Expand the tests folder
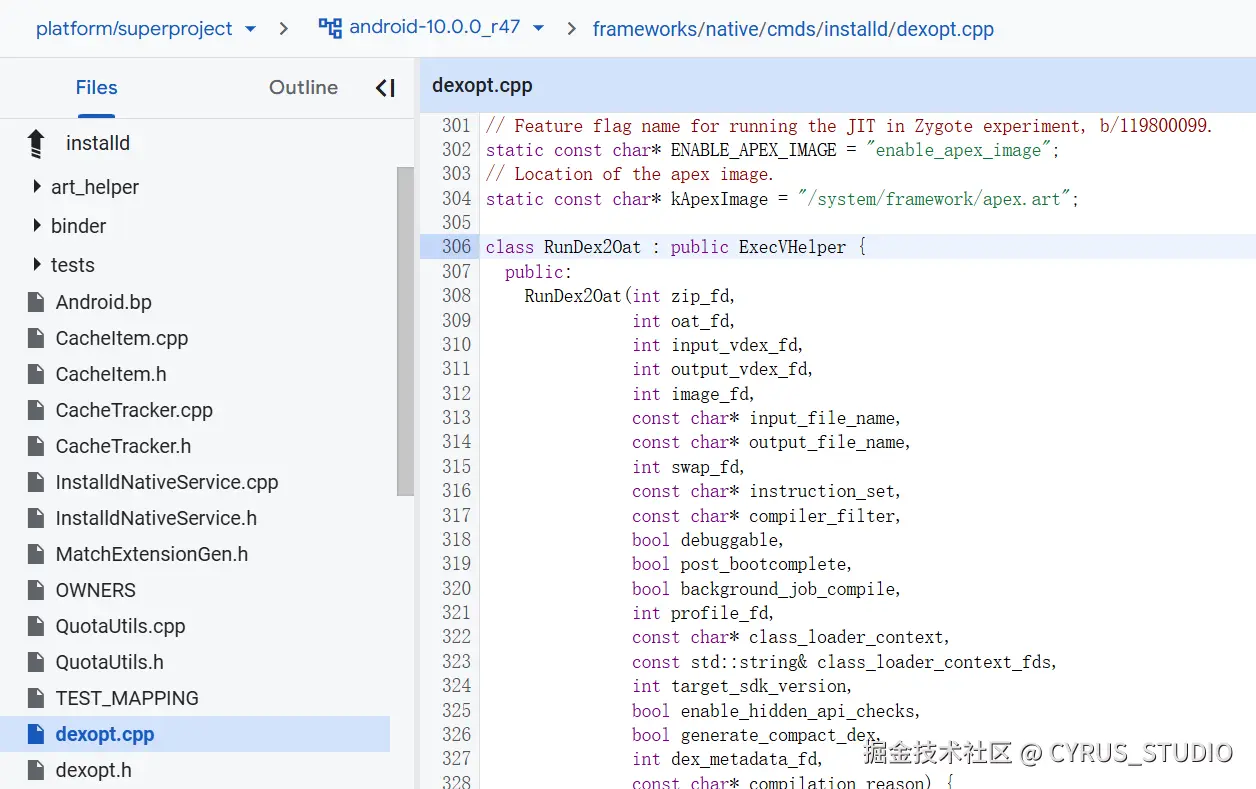The height and width of the screenshot is (789, 1256). (37, 264)
